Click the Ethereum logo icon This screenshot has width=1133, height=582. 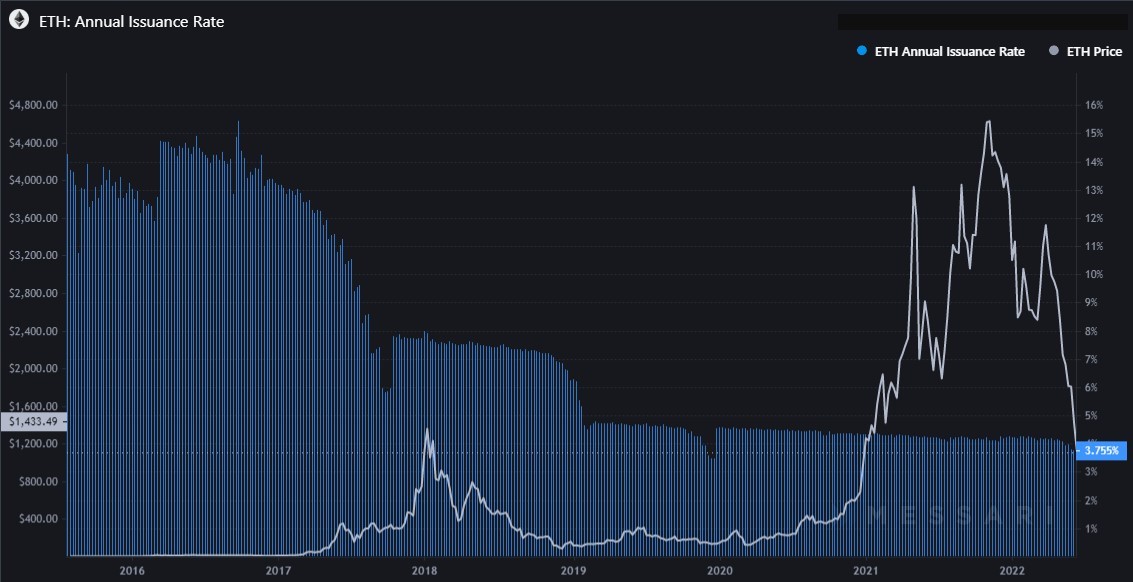click(x=17, y=21)
